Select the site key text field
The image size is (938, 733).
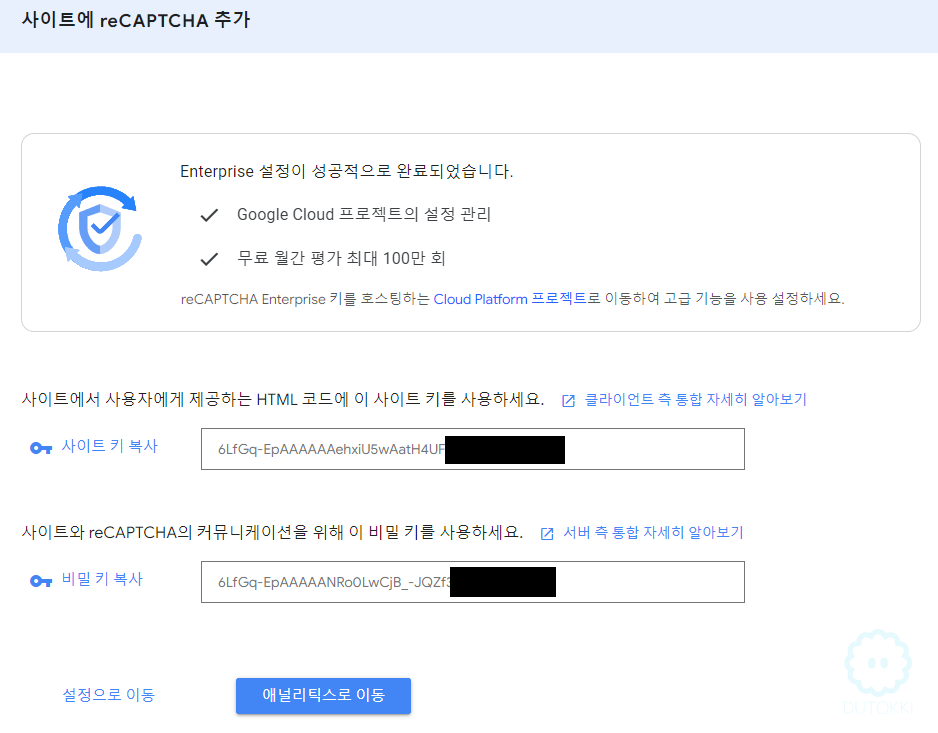[473, 449]
